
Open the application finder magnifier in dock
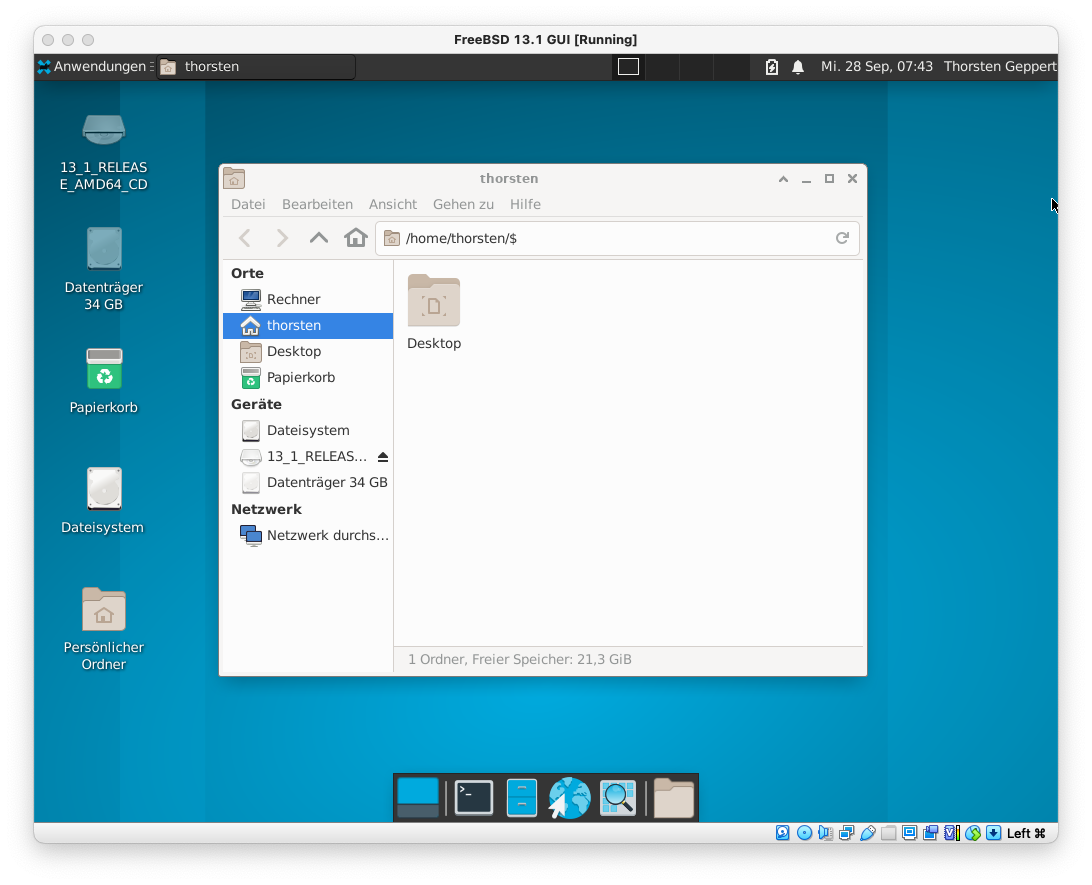point(618,797)
